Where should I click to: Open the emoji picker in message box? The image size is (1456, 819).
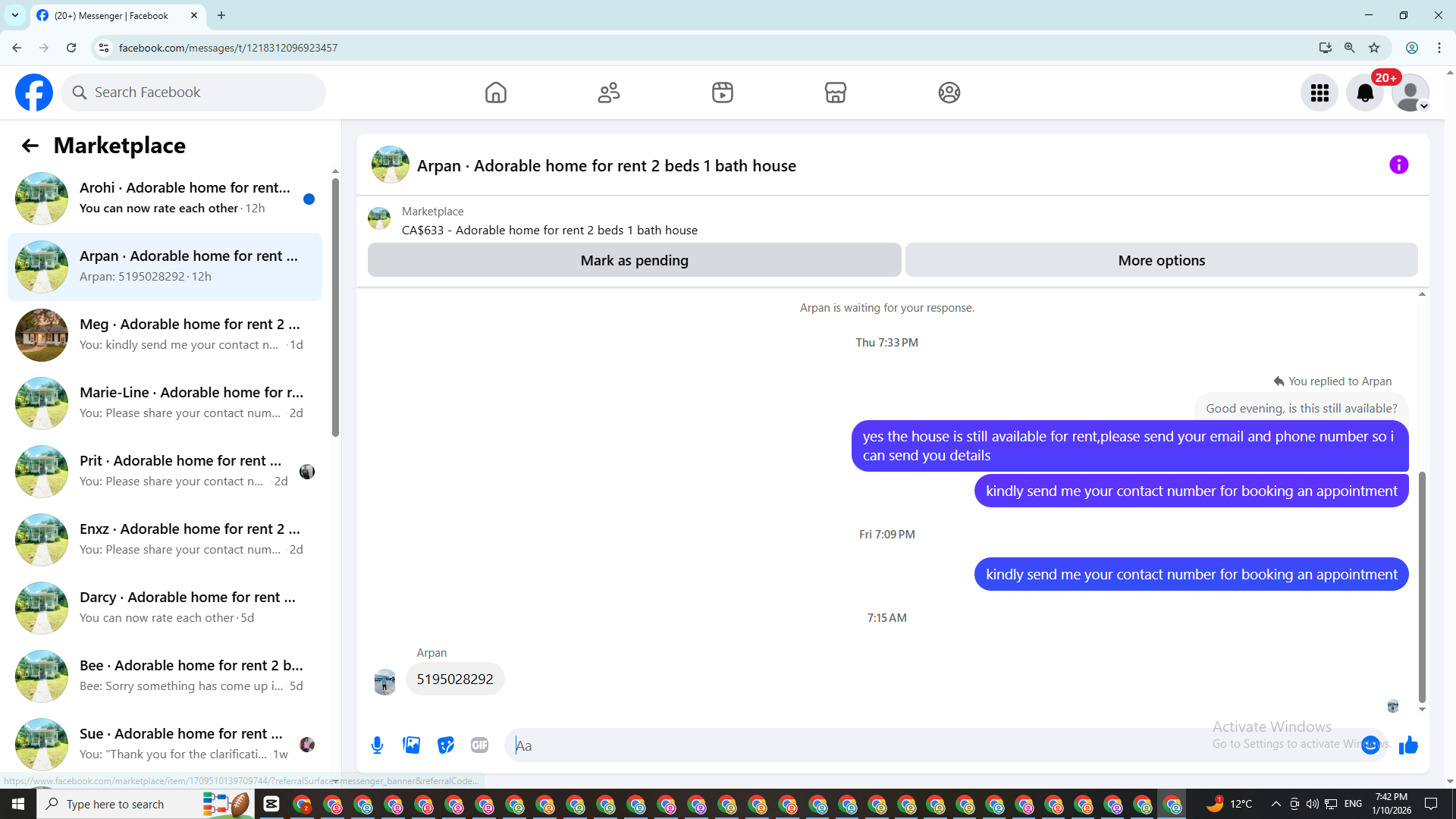[1370, 745]
